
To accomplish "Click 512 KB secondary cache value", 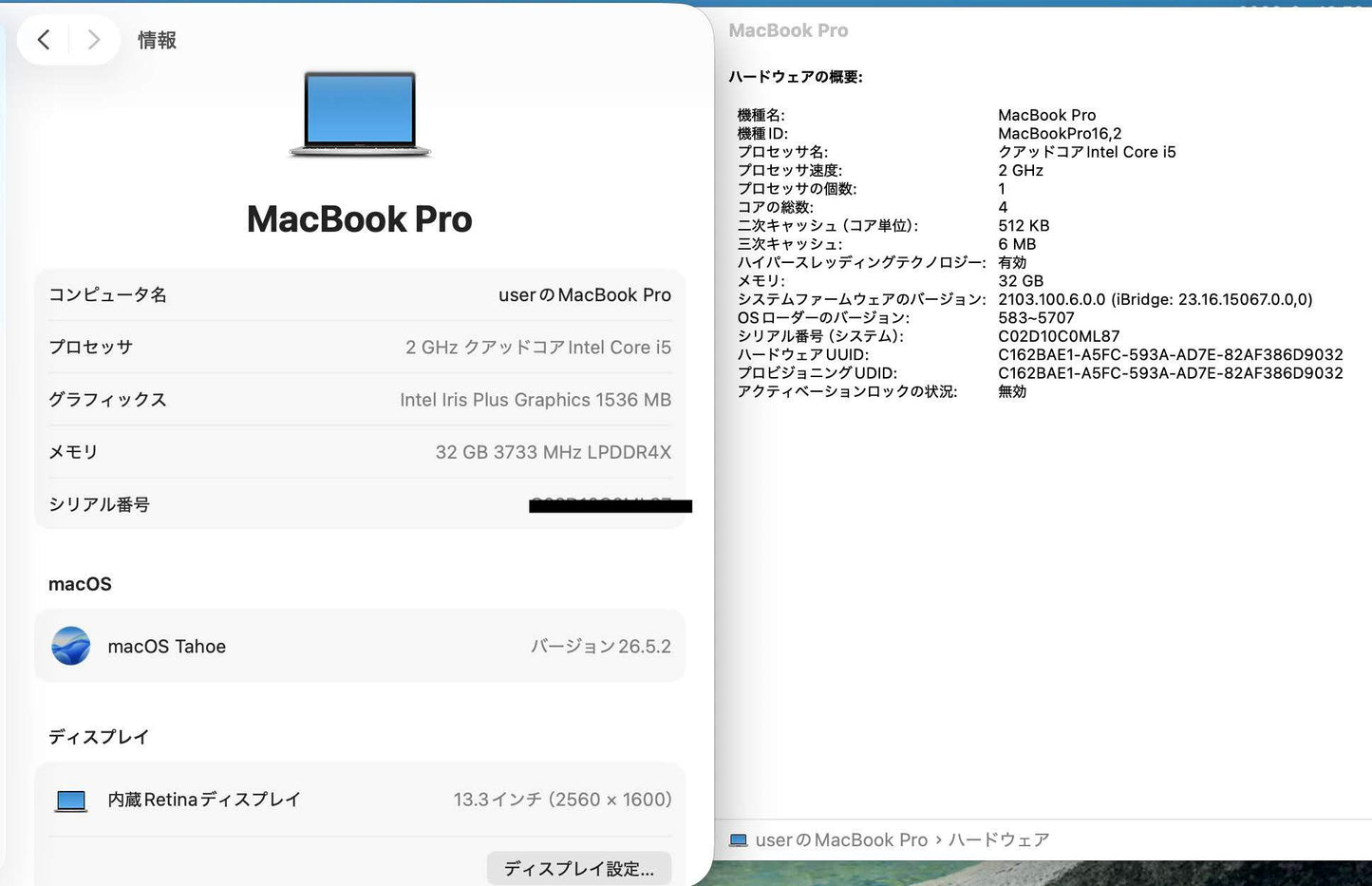I will click(x=1024, y=226).
